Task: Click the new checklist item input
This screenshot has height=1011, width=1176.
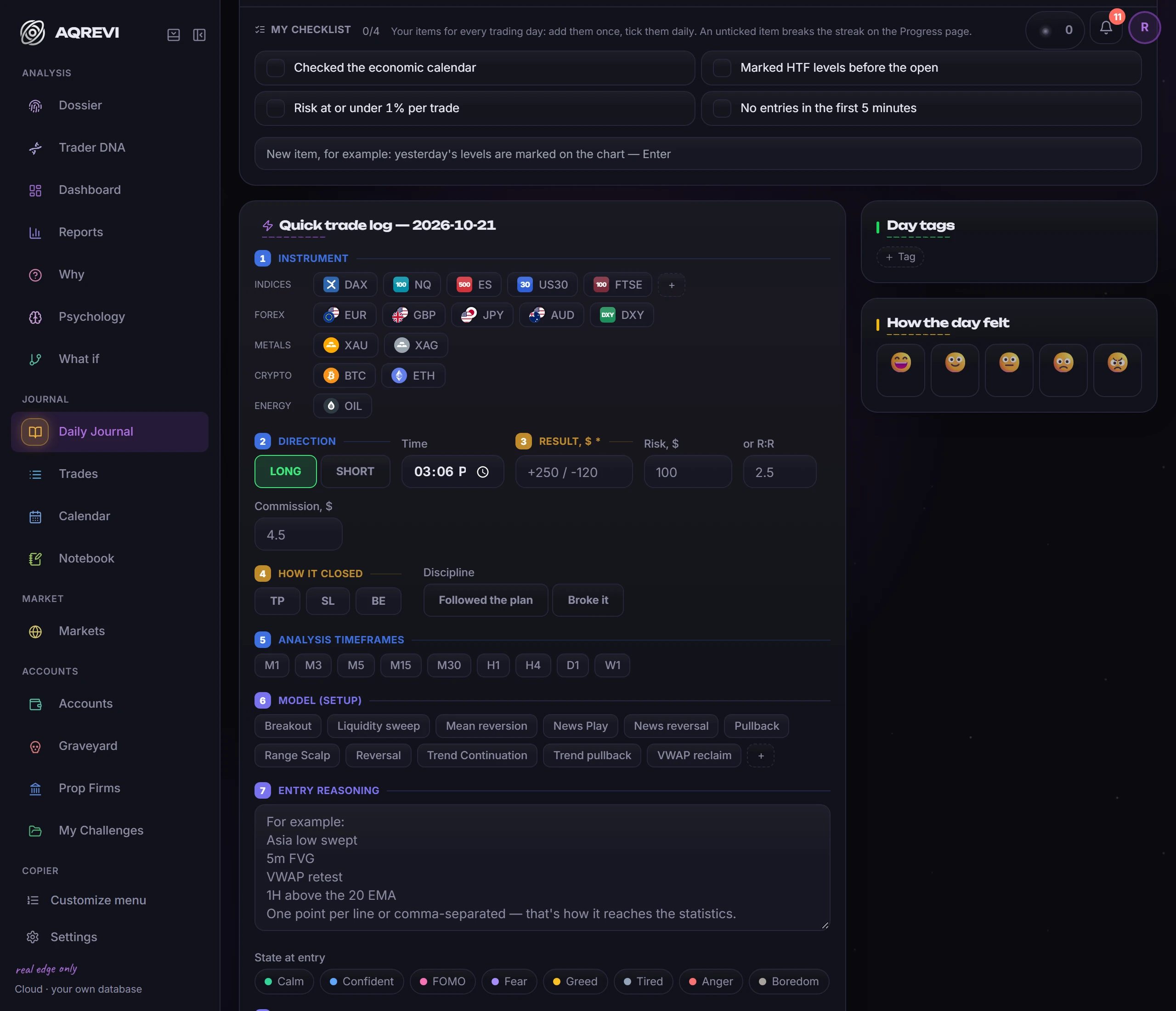Action: 697,154
